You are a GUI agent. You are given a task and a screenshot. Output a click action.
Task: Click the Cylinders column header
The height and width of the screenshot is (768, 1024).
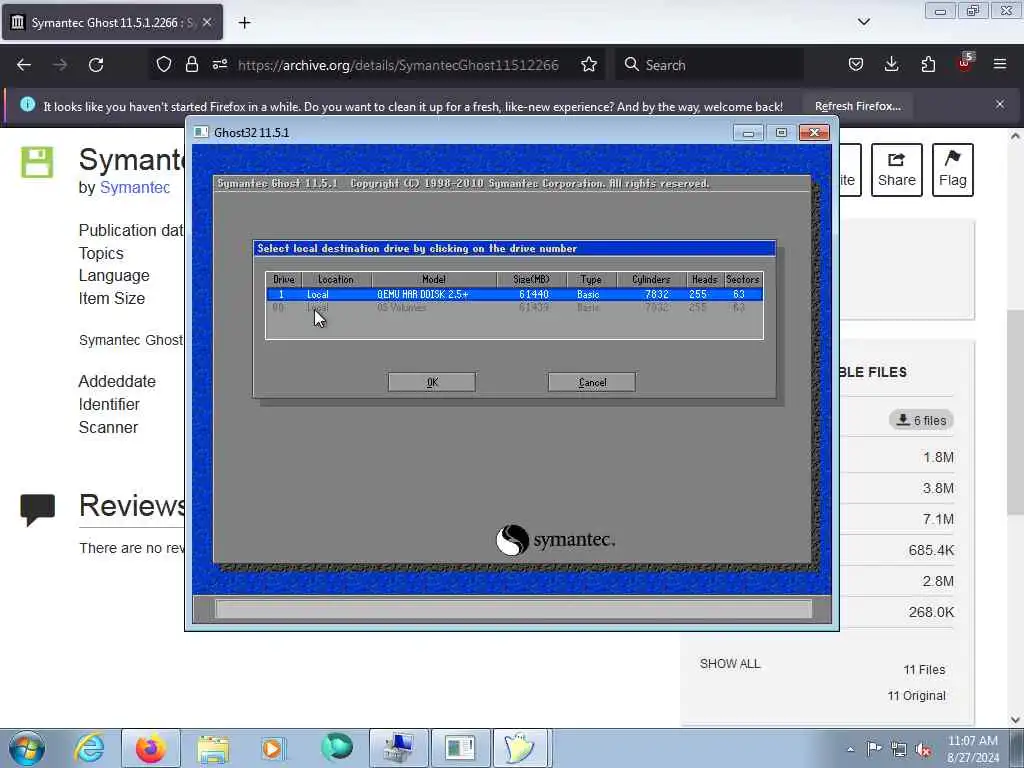(651, 280)
